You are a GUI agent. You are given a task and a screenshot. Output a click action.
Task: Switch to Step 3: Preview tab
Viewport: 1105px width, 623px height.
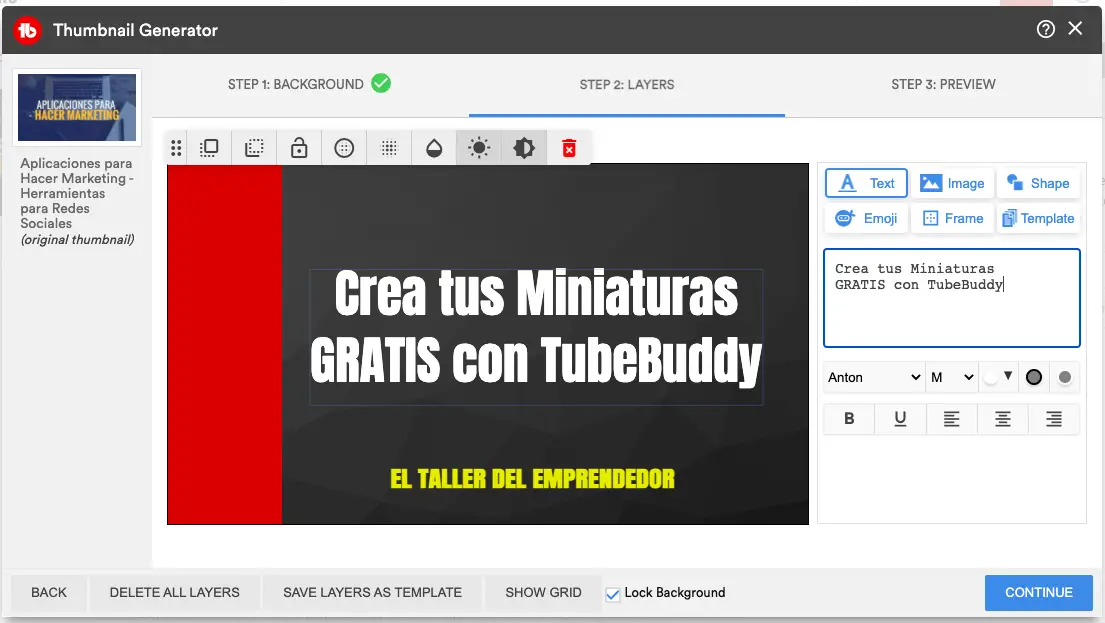pyautogui.click(x=943, y=85)
